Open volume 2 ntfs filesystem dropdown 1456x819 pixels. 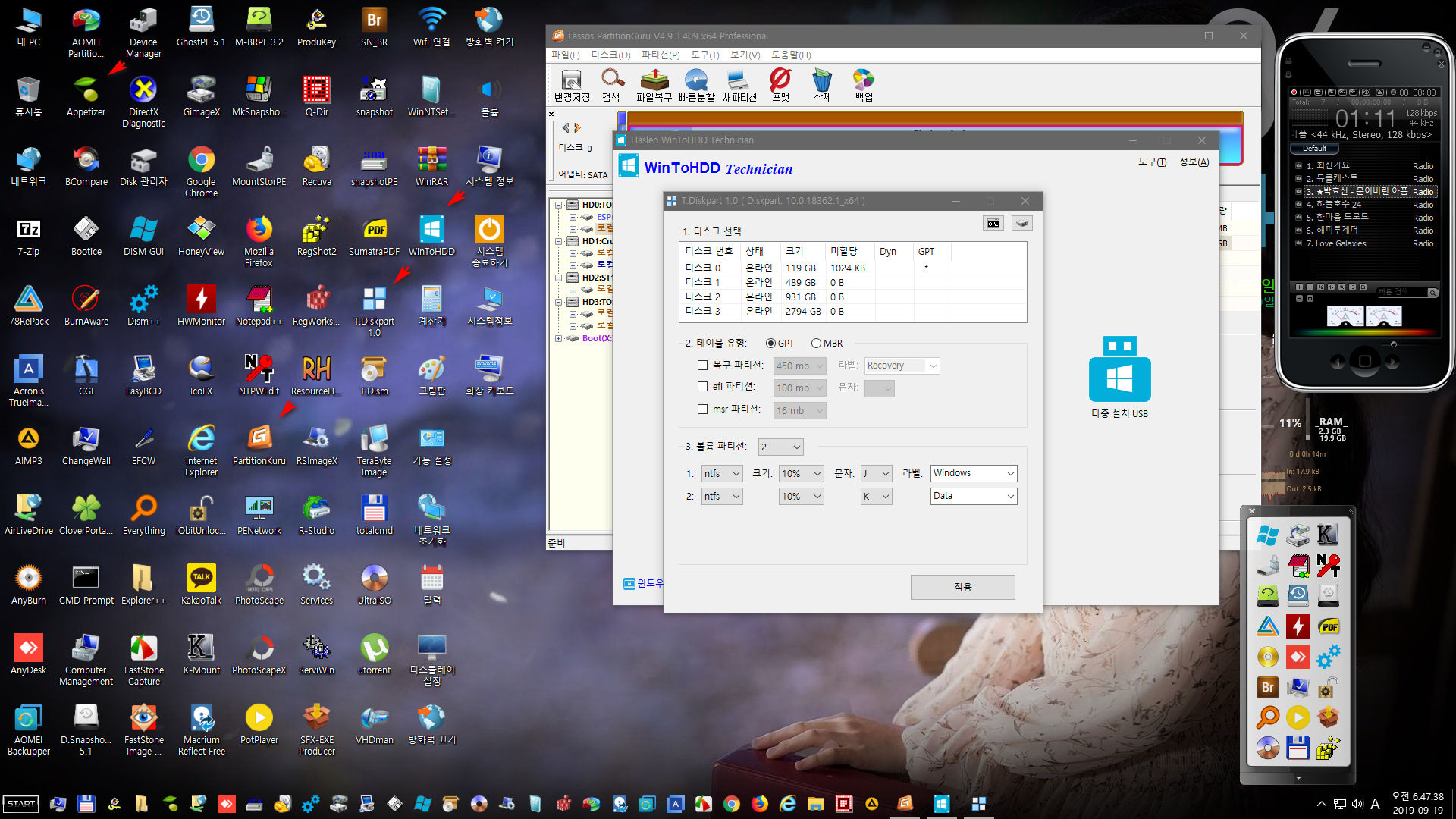pos(721,496)
